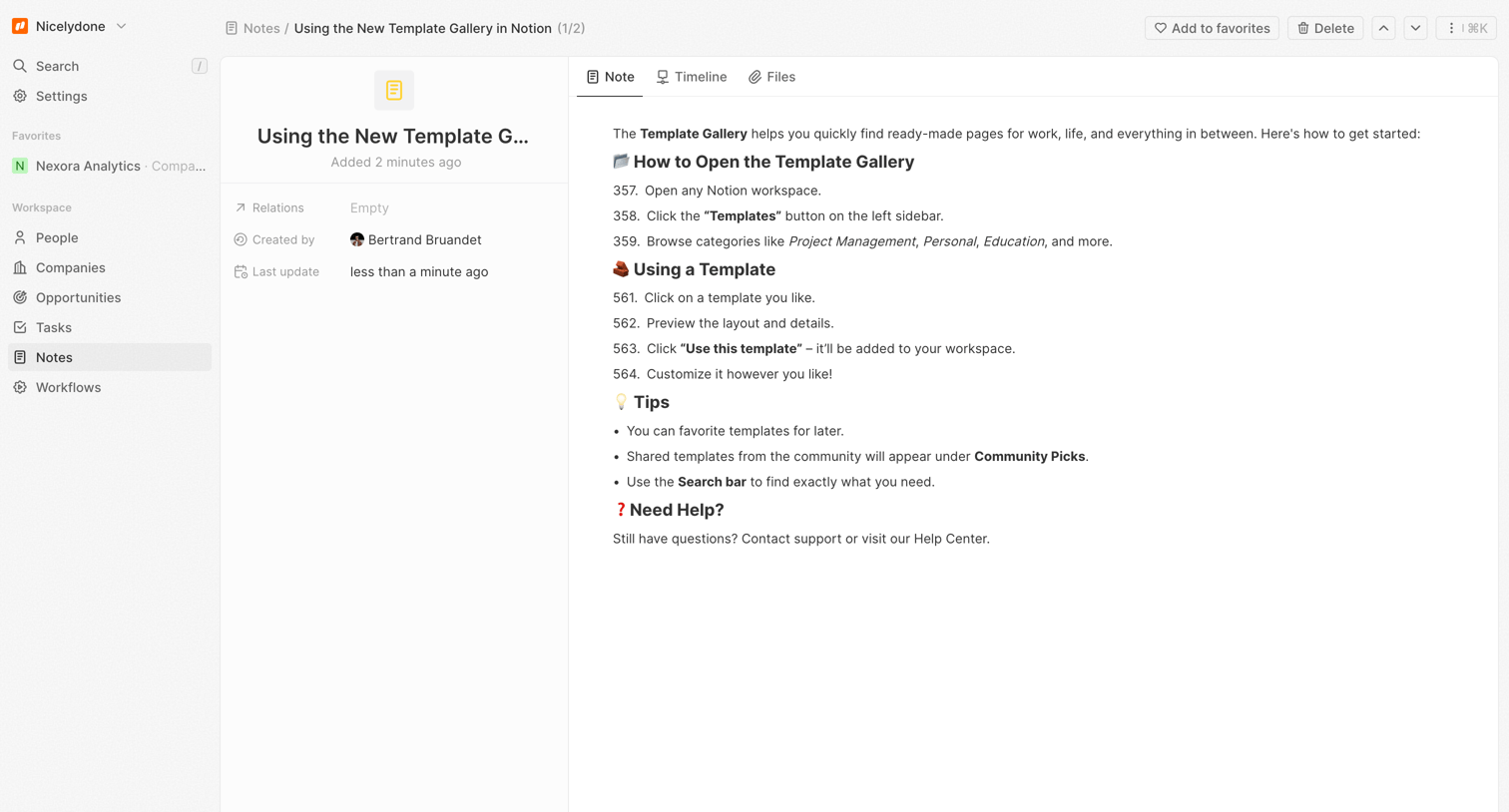The width and height of the screenshot is (1509, 812).
Task: Open the People section
Action: point(110,237)
